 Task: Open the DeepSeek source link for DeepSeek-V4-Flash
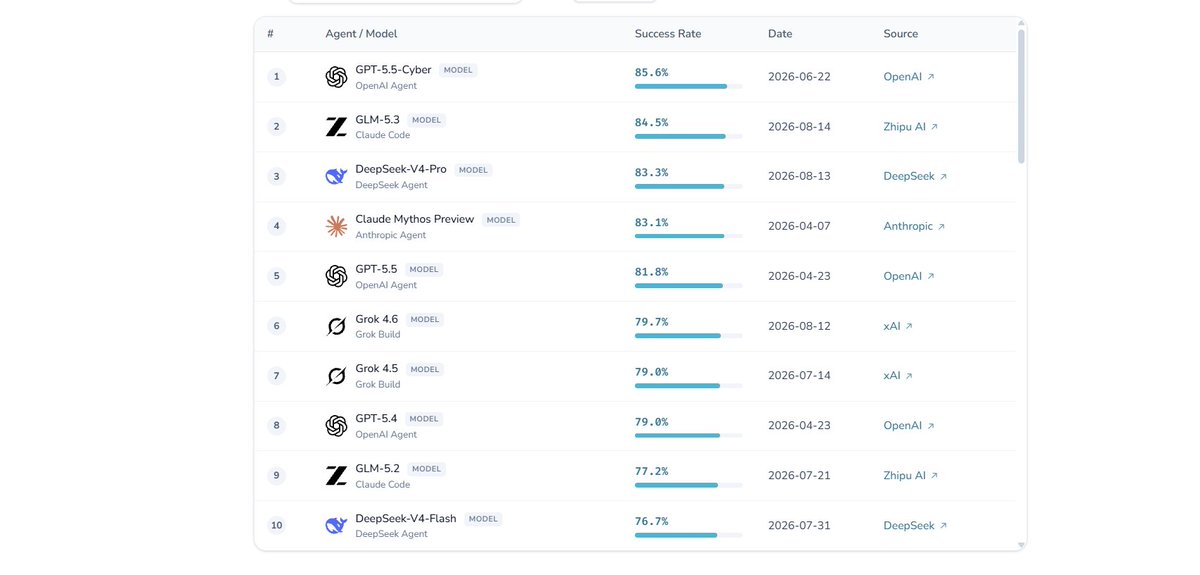[915, 526]
